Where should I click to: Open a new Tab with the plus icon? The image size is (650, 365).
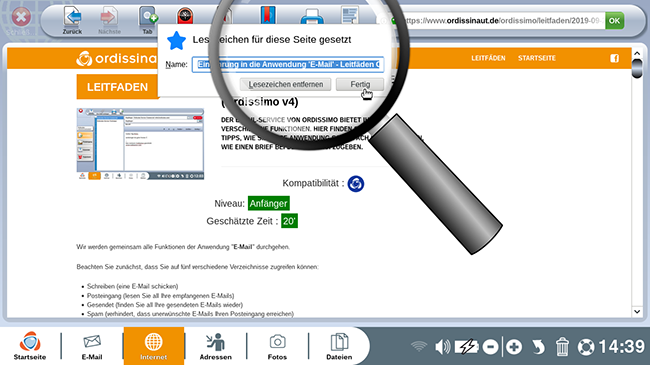pyautogui.click(x=148, y=20)
